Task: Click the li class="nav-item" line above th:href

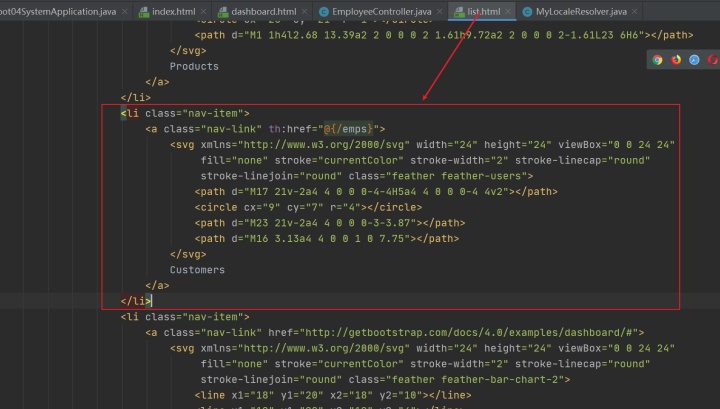Action: click(185, 113)
